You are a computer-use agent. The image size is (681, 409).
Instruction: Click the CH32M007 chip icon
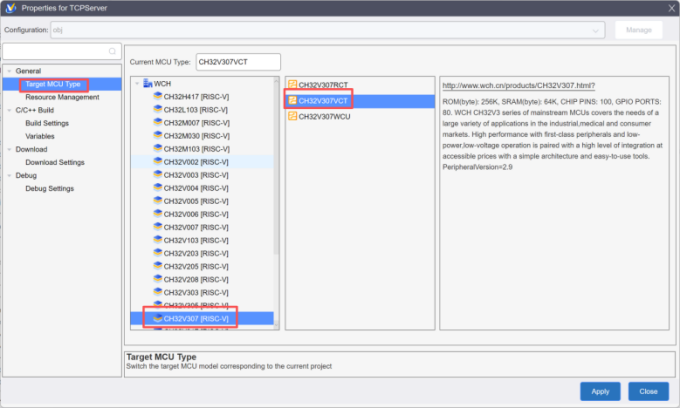(x=158, y=122)
